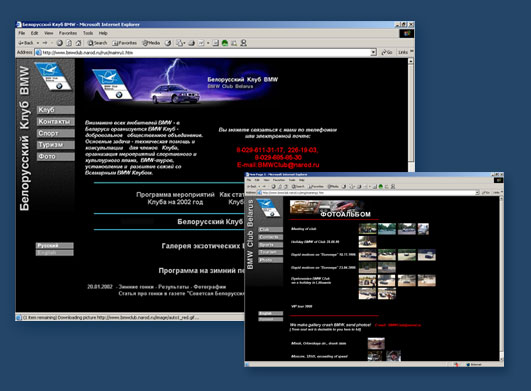Click the Stop icon in the main toolbar
This screenshot has height=391, width=531.
click(60, 43)
